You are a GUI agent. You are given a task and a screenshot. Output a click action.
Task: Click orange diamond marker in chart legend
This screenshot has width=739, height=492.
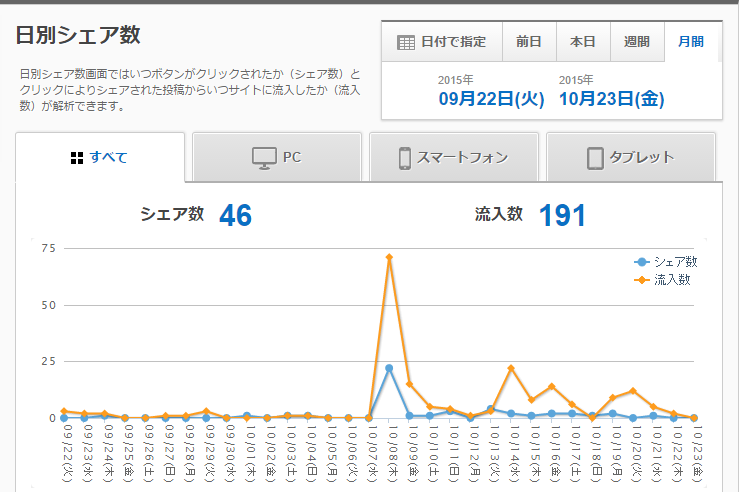pyautogui.click(x=642, y=279)
